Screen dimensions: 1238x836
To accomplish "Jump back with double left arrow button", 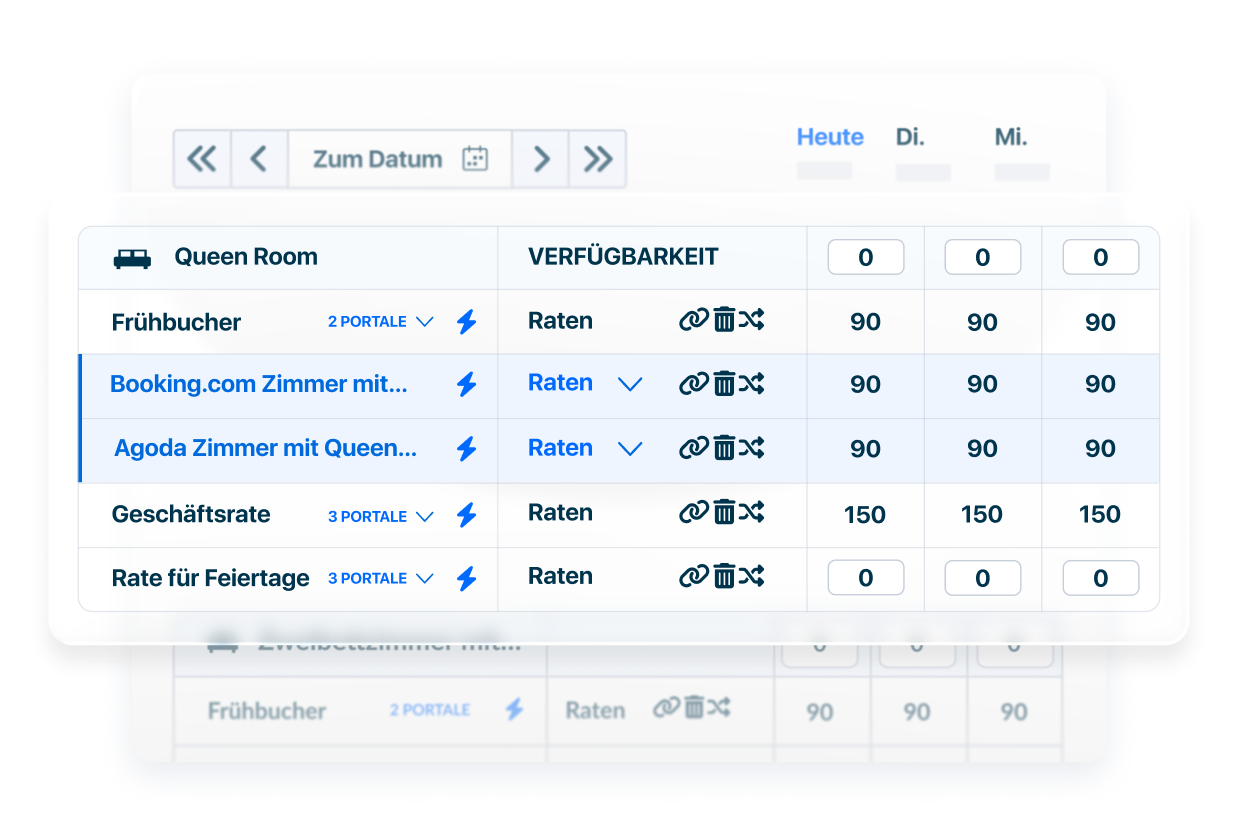I will point(202,159).
